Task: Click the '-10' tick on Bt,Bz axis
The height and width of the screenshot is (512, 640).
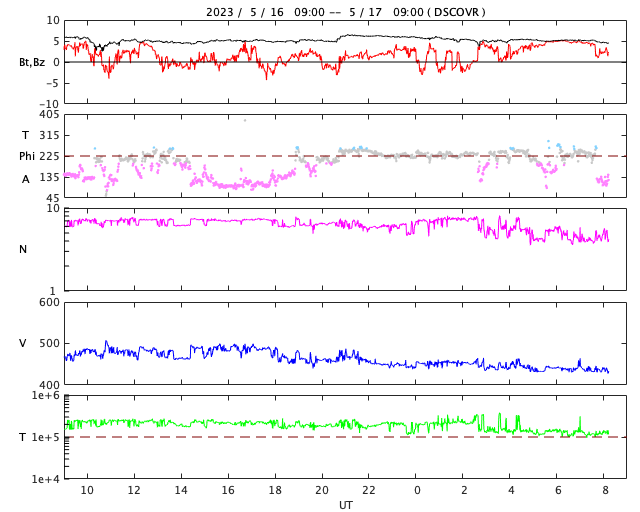Action: pyautogui.click(x=51, y=105)
